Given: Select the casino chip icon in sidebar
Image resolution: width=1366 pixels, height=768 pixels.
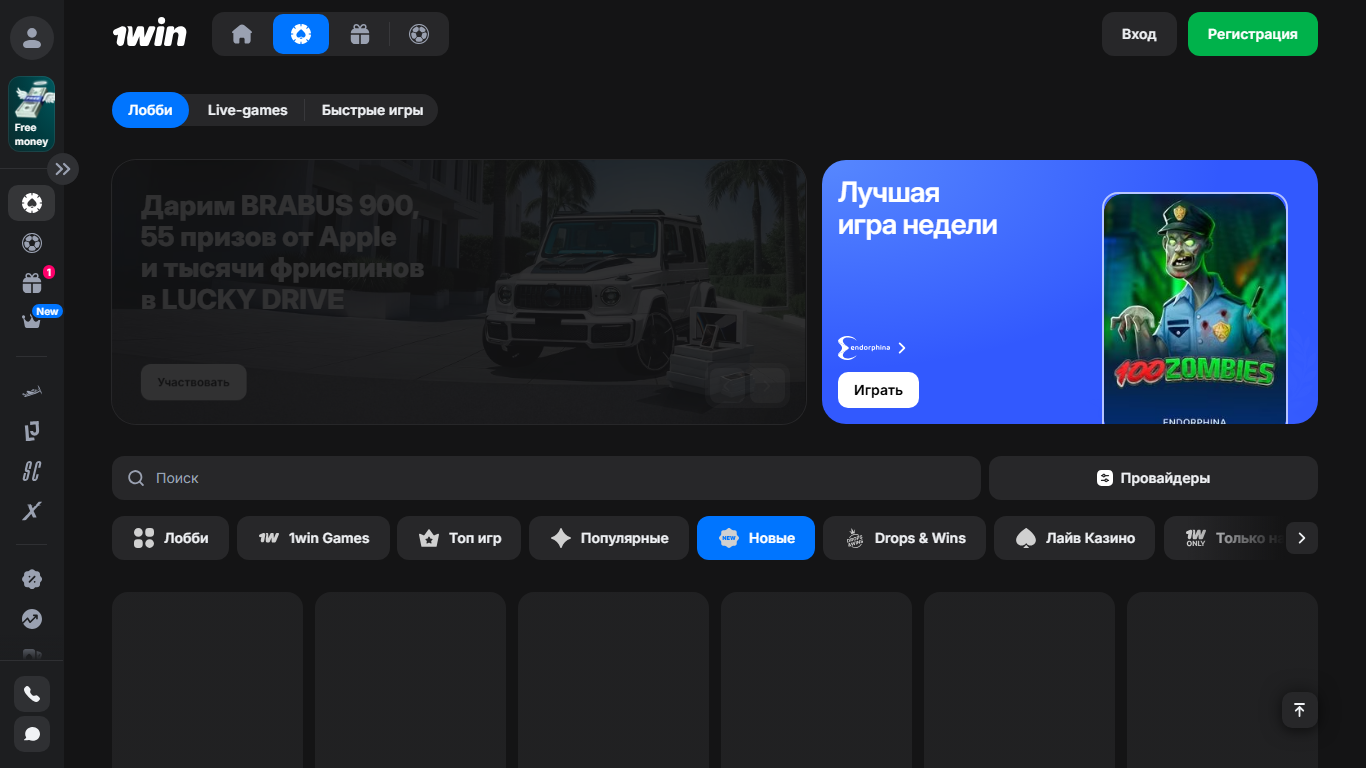Looking at the screenshot, I should coord(32,203).
